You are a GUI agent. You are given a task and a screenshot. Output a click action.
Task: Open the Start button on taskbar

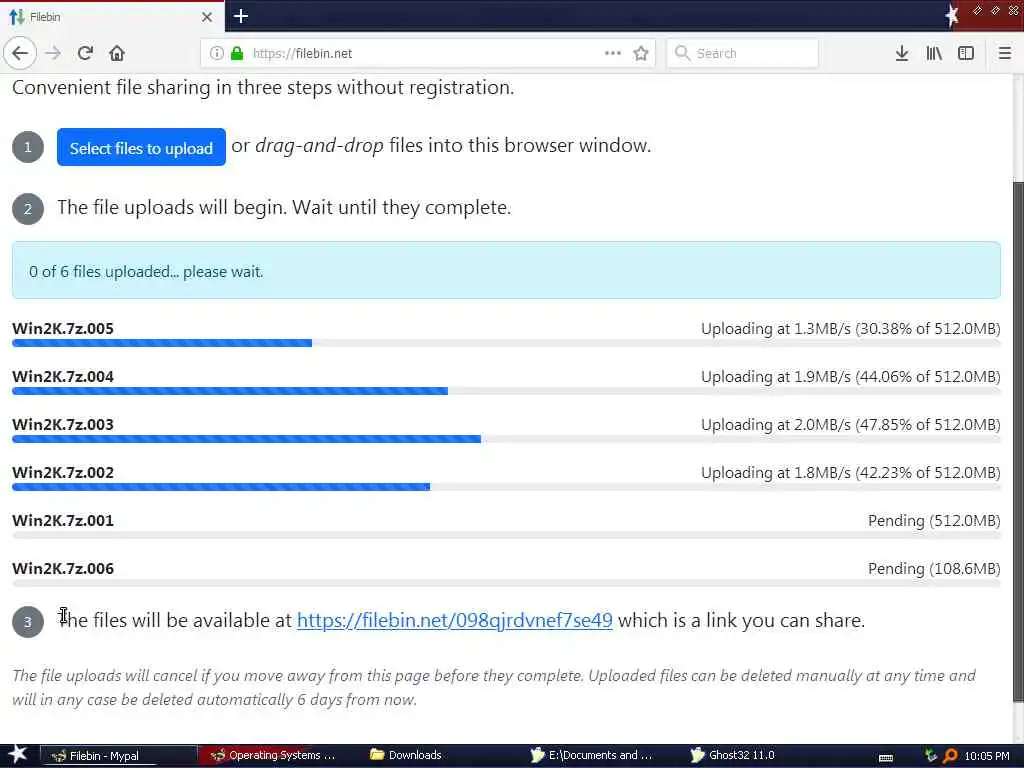[x=18, y=755]
